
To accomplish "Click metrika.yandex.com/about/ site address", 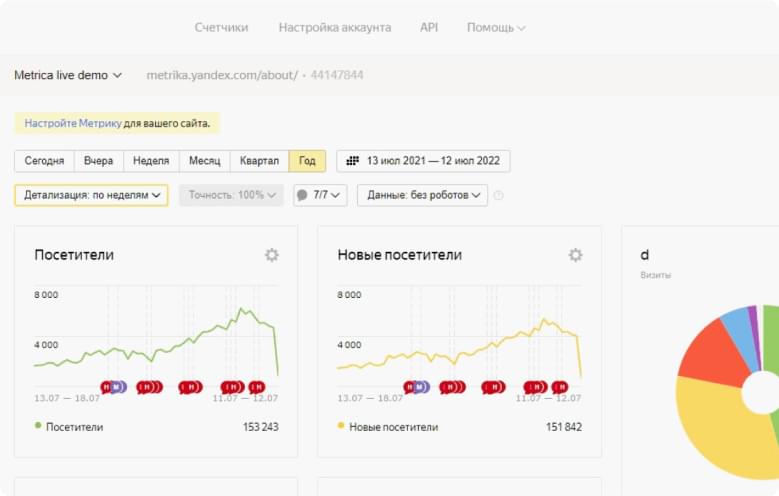I will [x=222, y=75].
